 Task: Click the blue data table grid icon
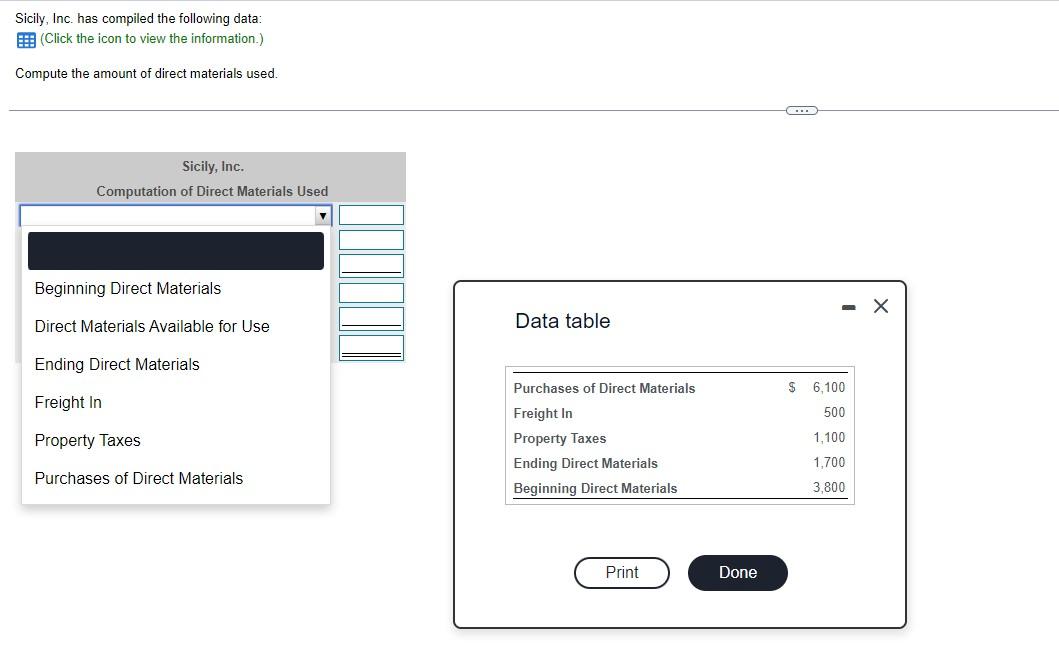click(24, 40)
